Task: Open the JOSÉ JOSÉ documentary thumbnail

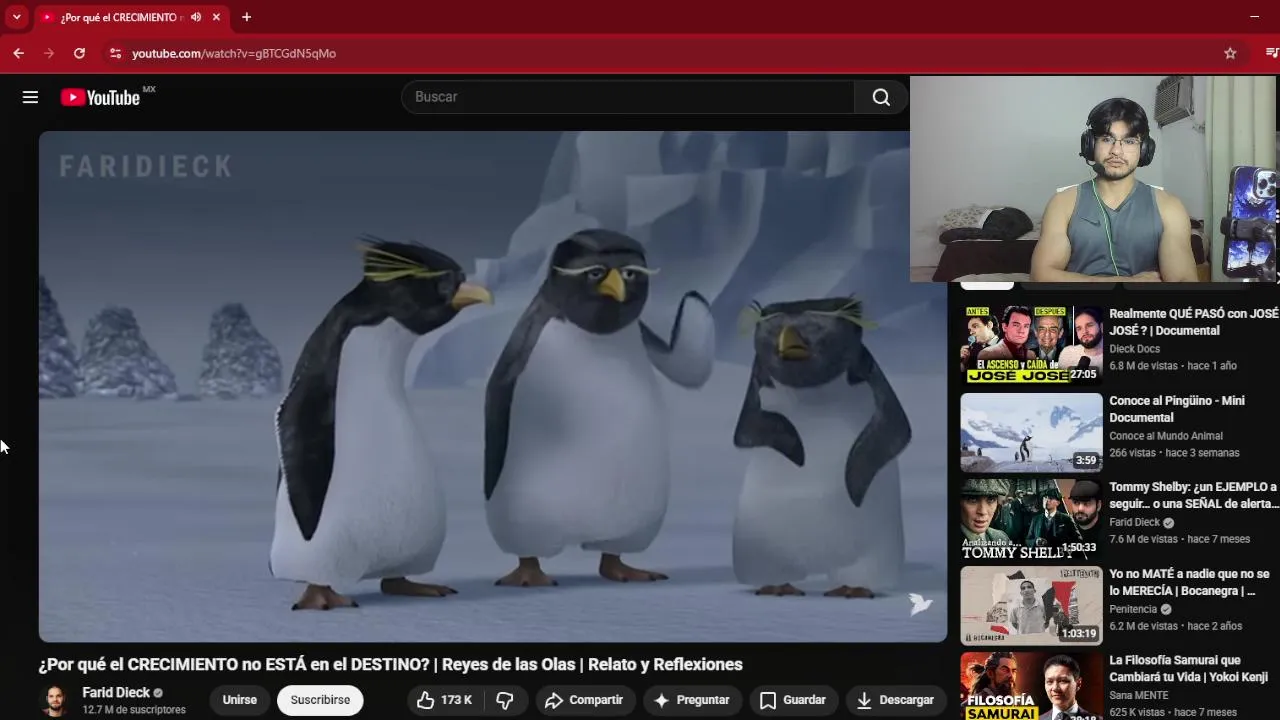Action: tap(1031, 345)
